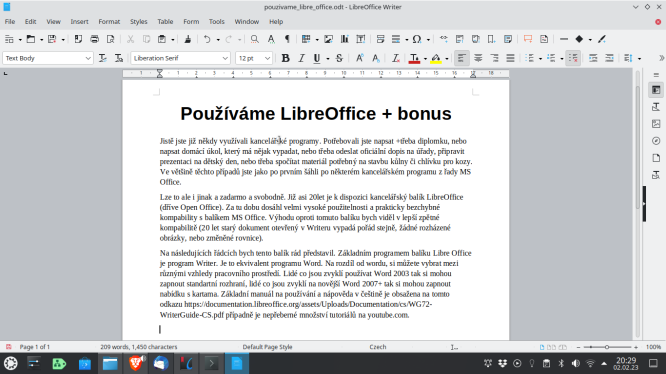Screen dimensions: 666x374
Task: Click the Strikethrough icon
Action: tap(339, 58)
